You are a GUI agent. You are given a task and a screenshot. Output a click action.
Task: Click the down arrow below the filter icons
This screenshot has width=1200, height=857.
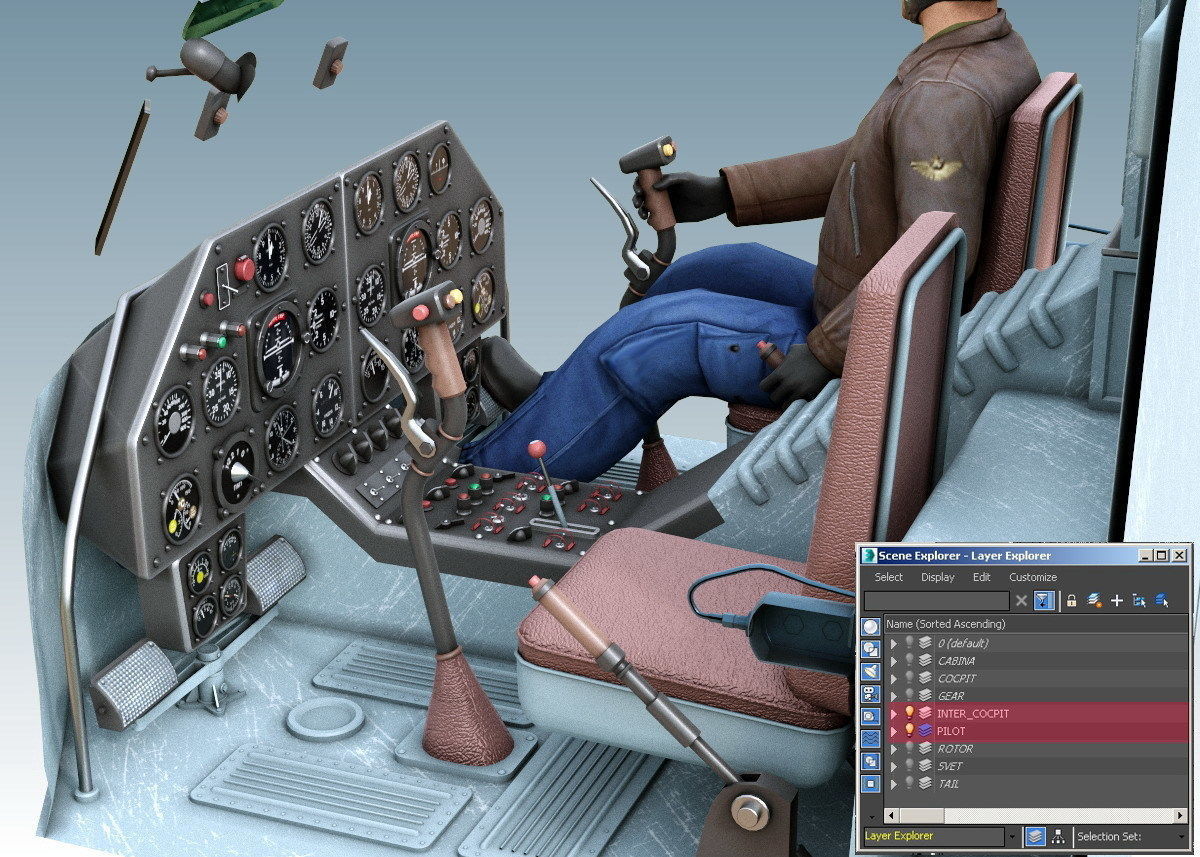point(871,816)
